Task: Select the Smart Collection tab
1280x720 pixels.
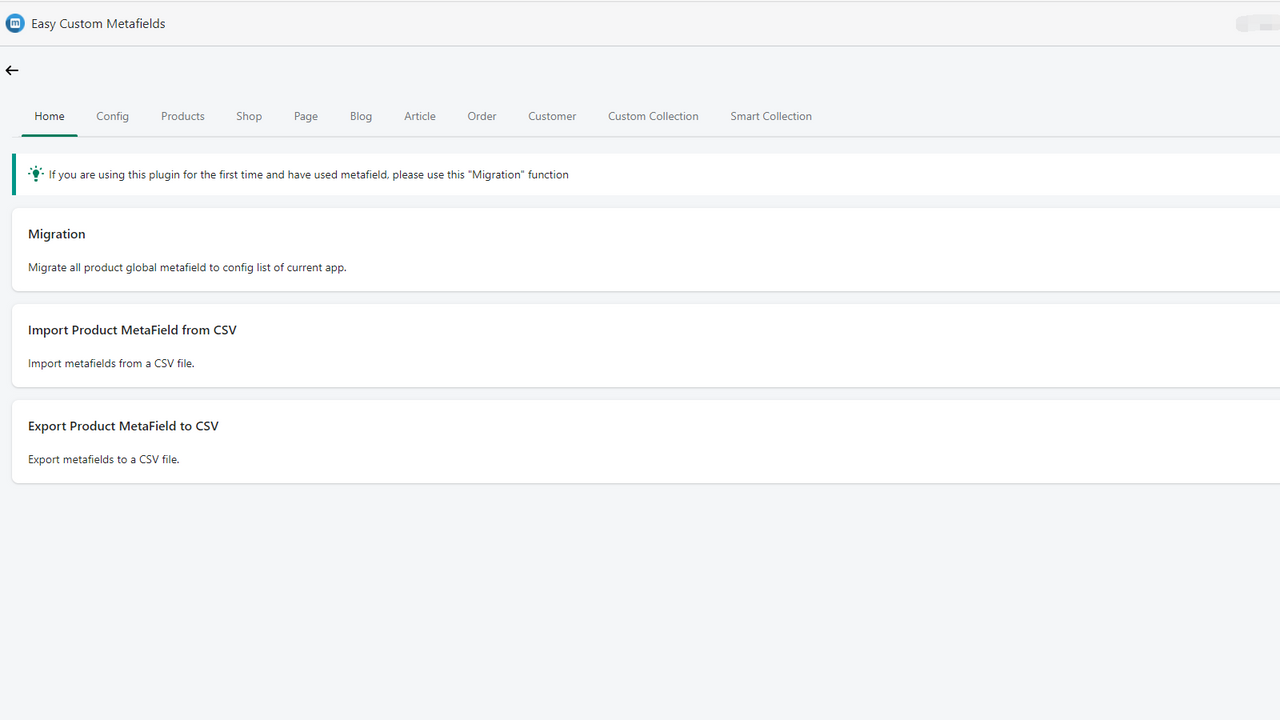Action: tap(771, 116)
